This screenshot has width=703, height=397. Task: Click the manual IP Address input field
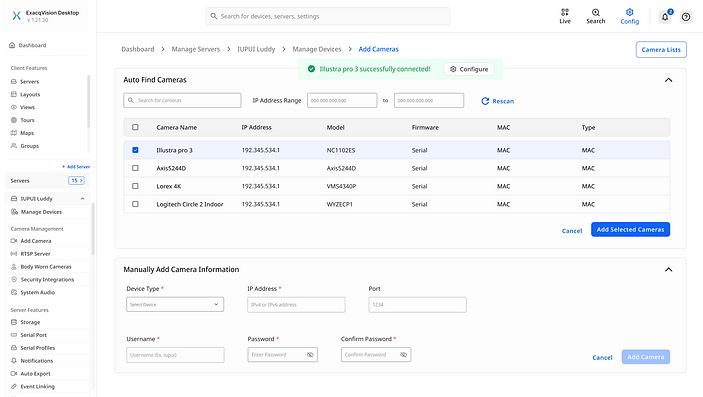(x=296, y=305)
